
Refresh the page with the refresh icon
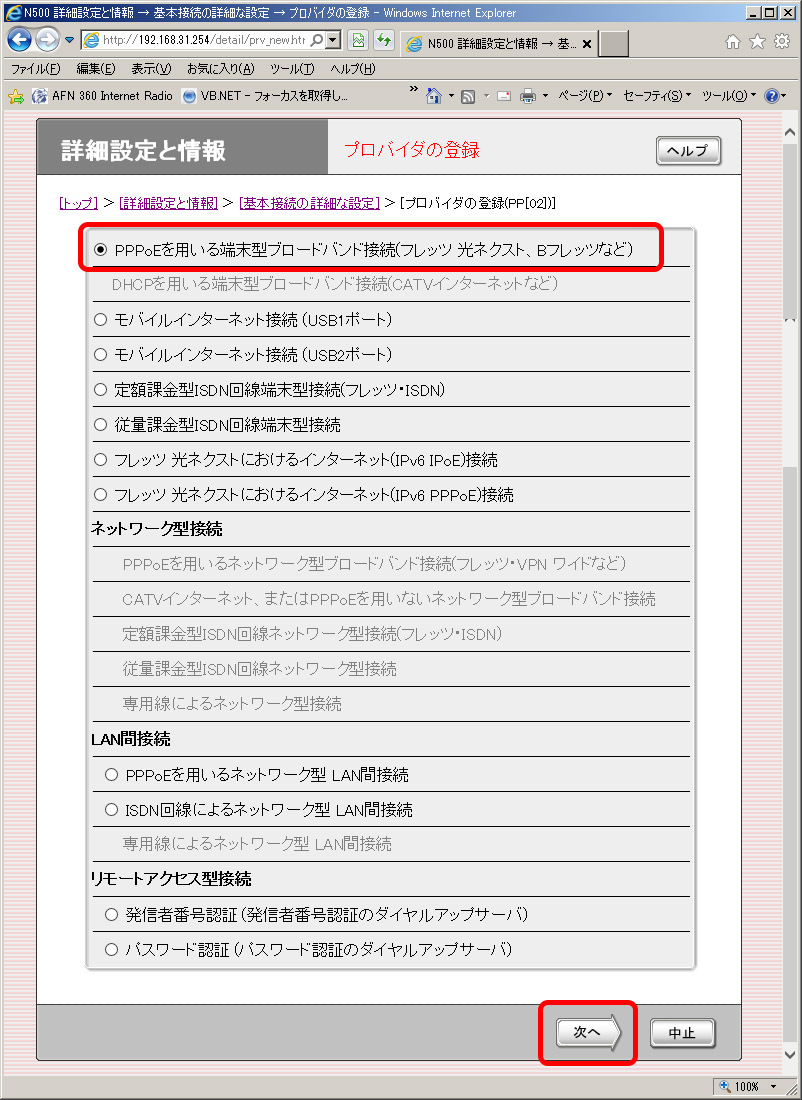click(384, 40)
